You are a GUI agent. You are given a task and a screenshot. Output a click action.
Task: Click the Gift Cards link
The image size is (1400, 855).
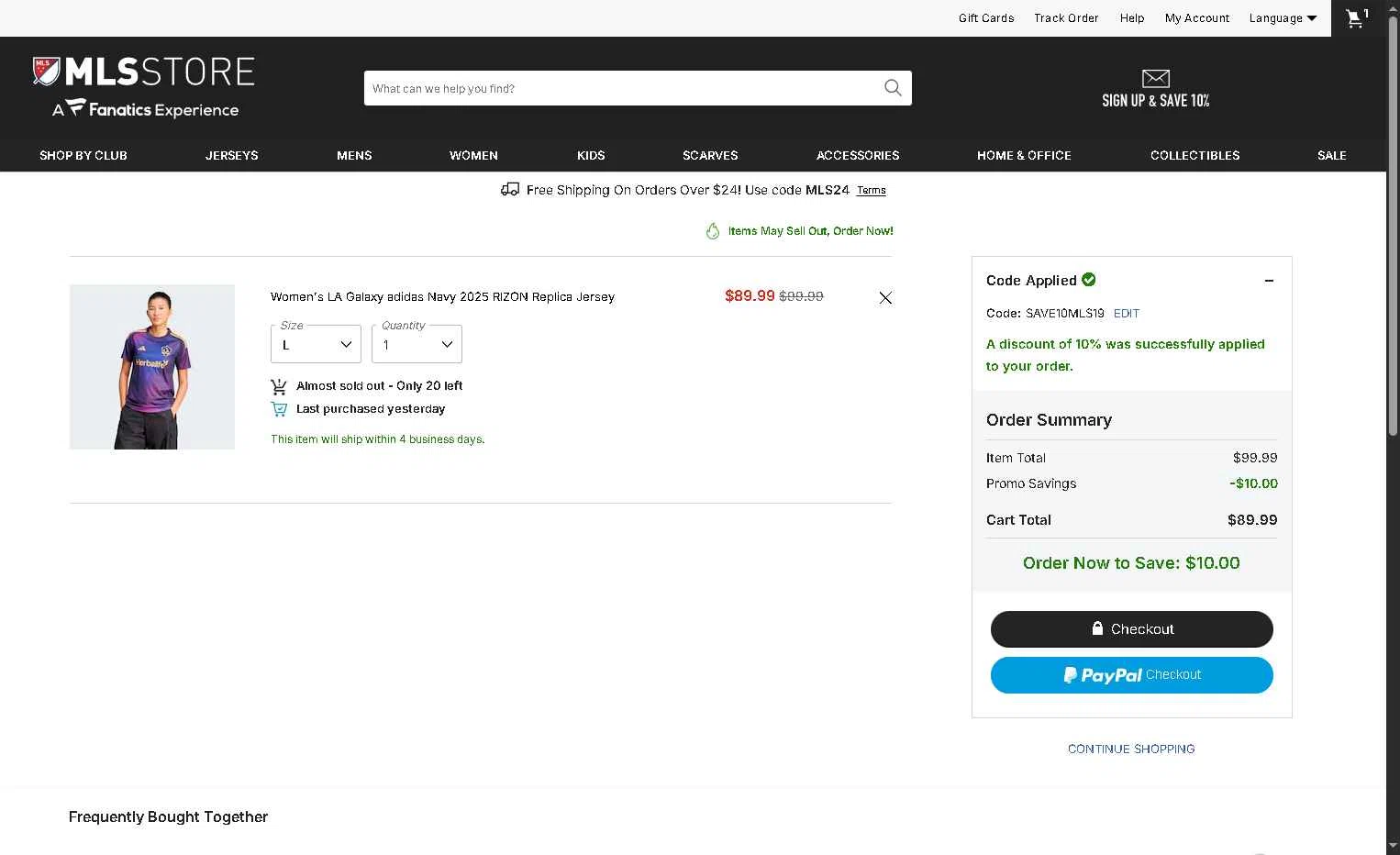pos(986,18)
